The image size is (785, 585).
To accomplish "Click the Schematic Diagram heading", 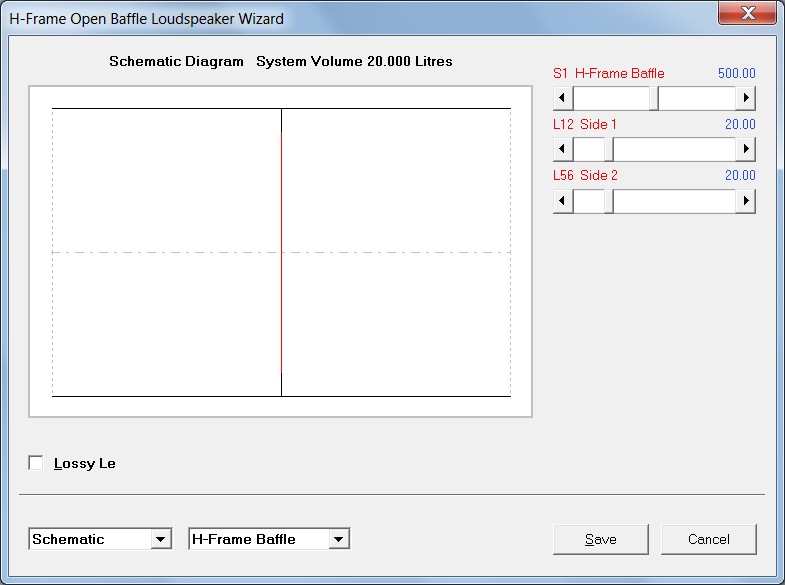I will click(x=176, y=62).
